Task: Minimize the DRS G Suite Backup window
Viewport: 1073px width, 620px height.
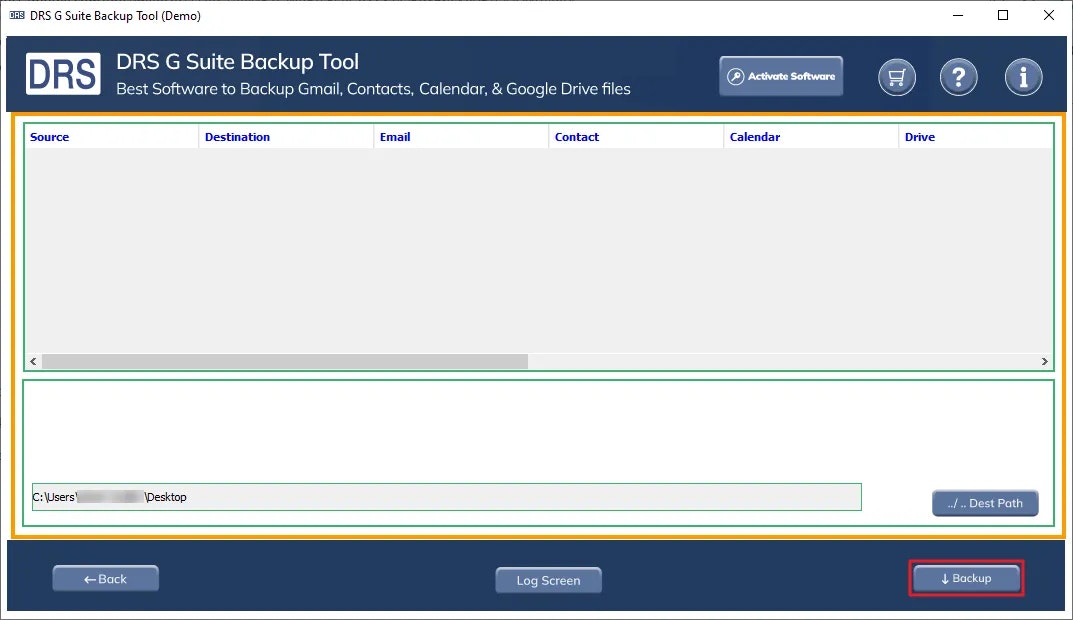Action: 958,15
